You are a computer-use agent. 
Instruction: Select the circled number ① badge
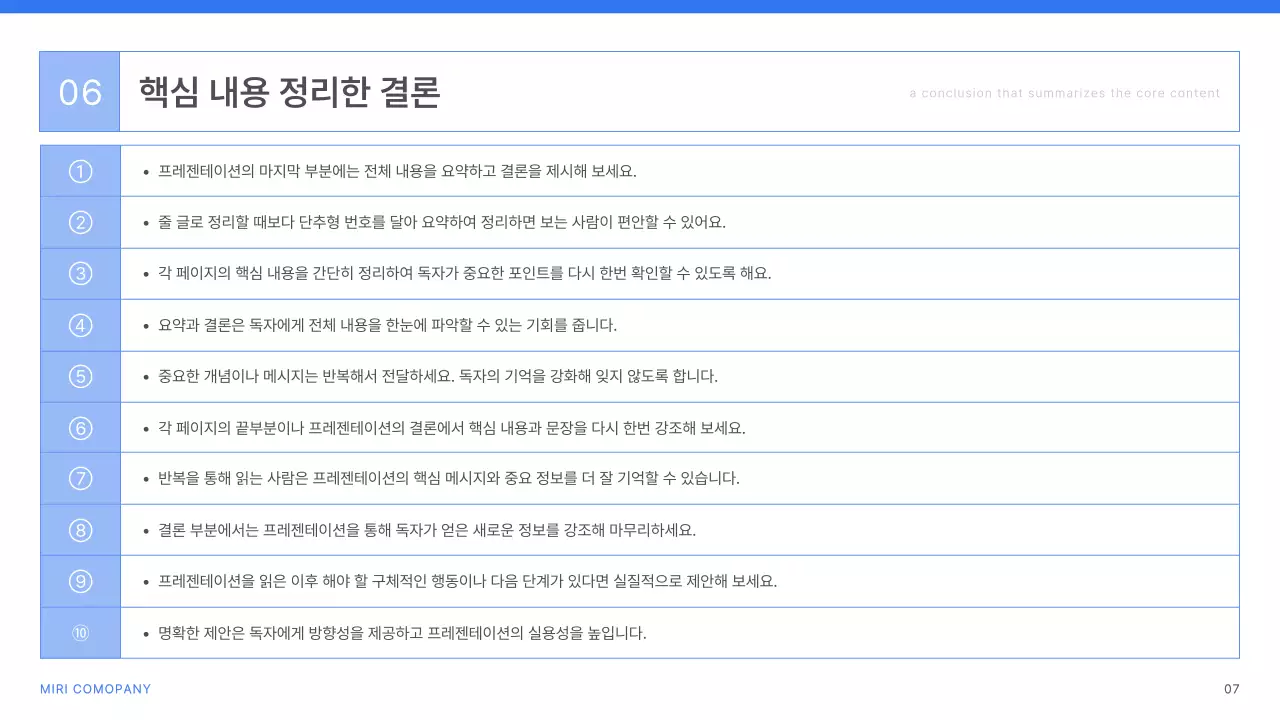point(80,171)
